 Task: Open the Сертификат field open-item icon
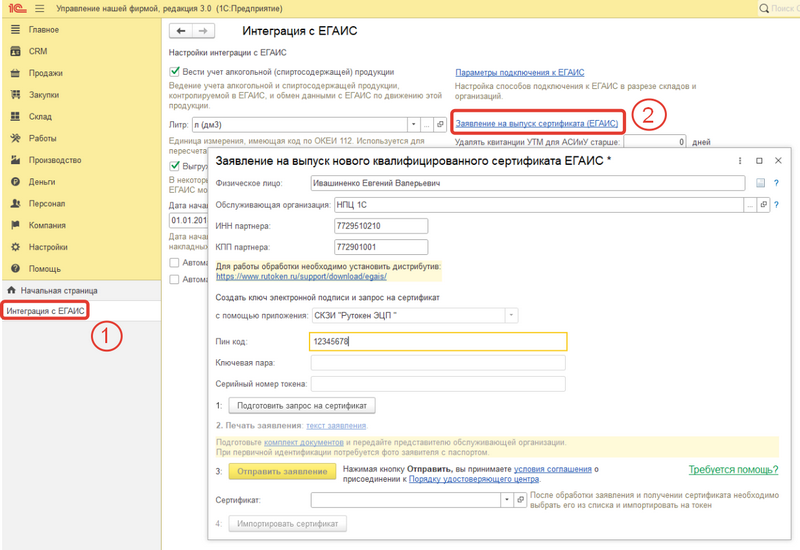(x=520, y=500)
